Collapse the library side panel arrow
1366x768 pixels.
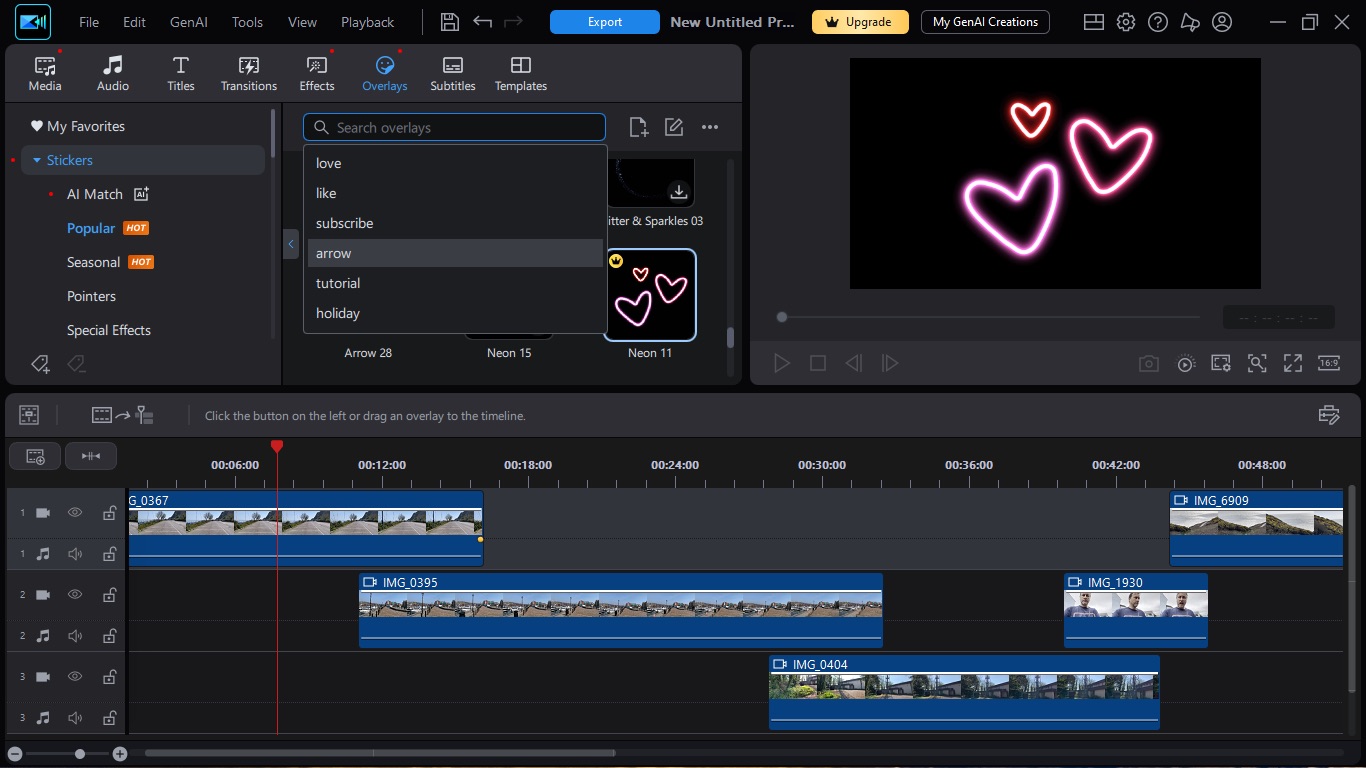tap(291, 244)
